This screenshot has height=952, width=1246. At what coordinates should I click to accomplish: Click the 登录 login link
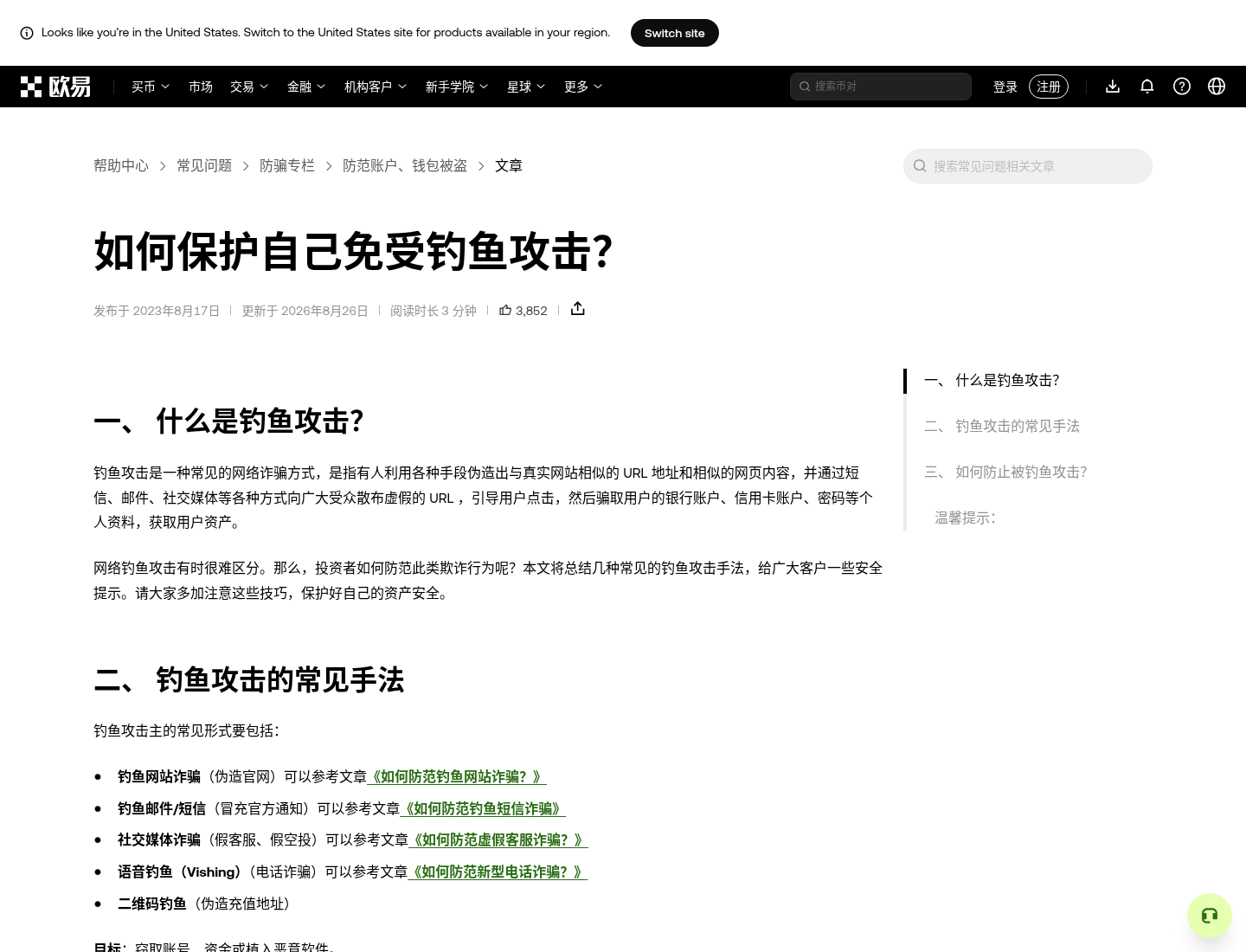coord(1005,87)
